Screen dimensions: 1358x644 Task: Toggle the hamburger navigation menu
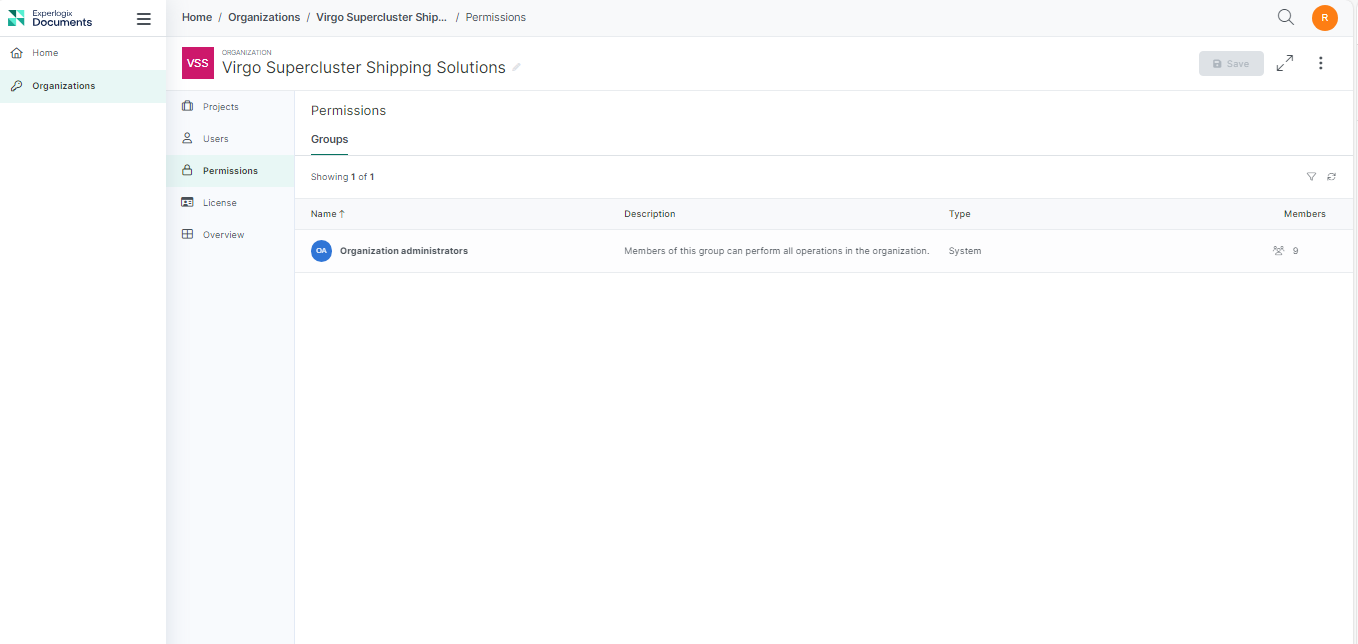tap(144, 19)
